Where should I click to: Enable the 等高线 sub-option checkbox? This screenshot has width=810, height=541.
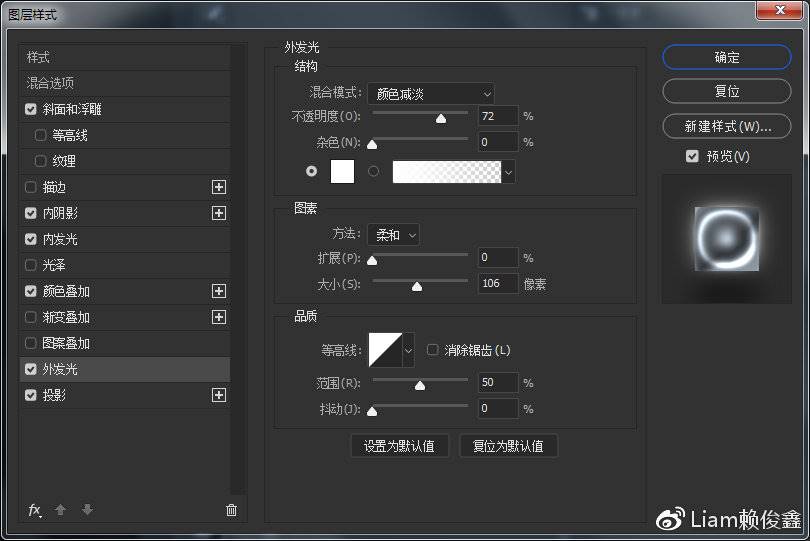[x=40, y=135]
